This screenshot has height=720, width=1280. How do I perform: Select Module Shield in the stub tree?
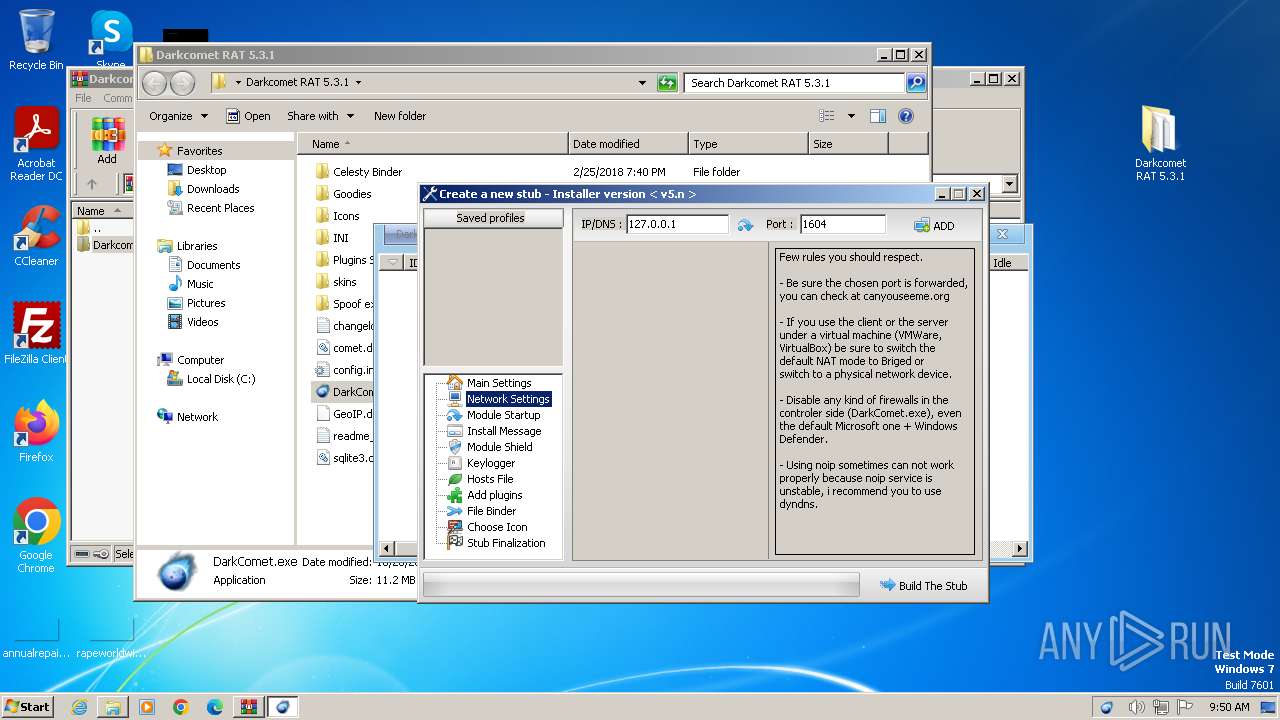(x=499, y=447)
